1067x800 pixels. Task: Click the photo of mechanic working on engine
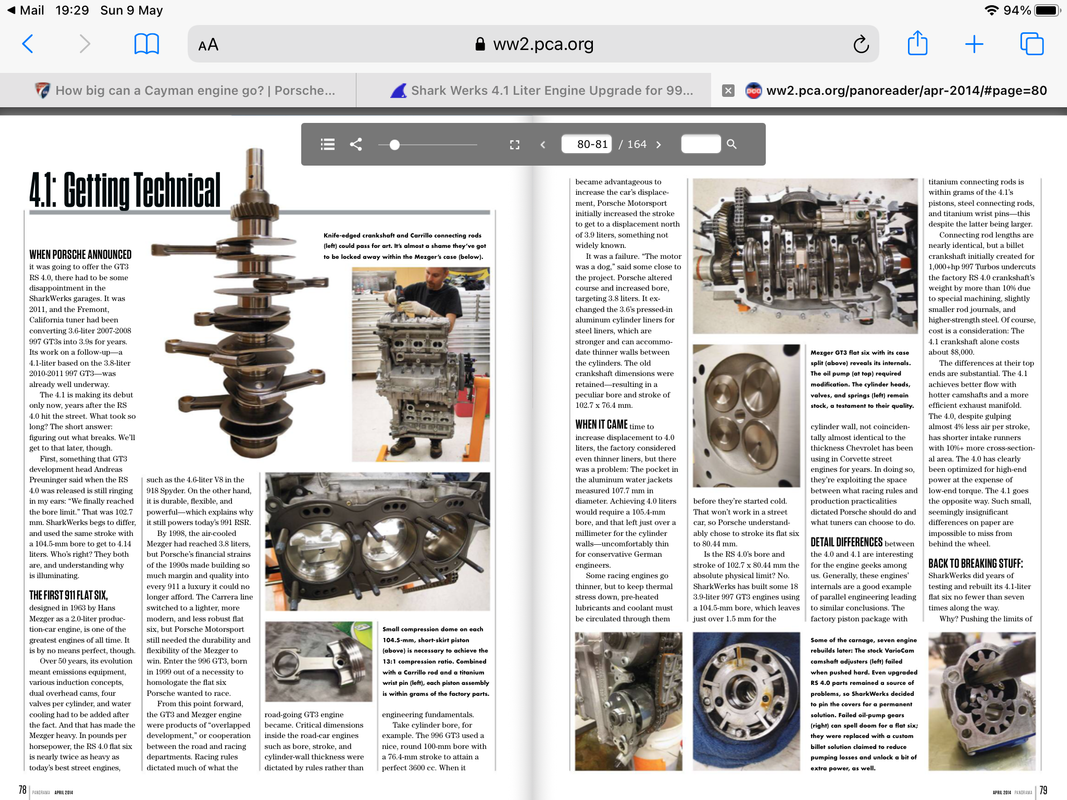coord(421,365)
